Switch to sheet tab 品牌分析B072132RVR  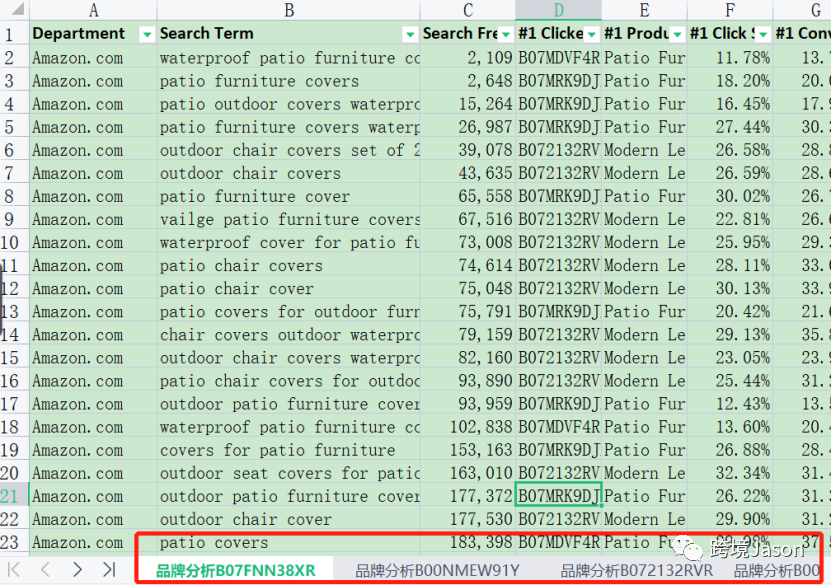click(636, 570)
